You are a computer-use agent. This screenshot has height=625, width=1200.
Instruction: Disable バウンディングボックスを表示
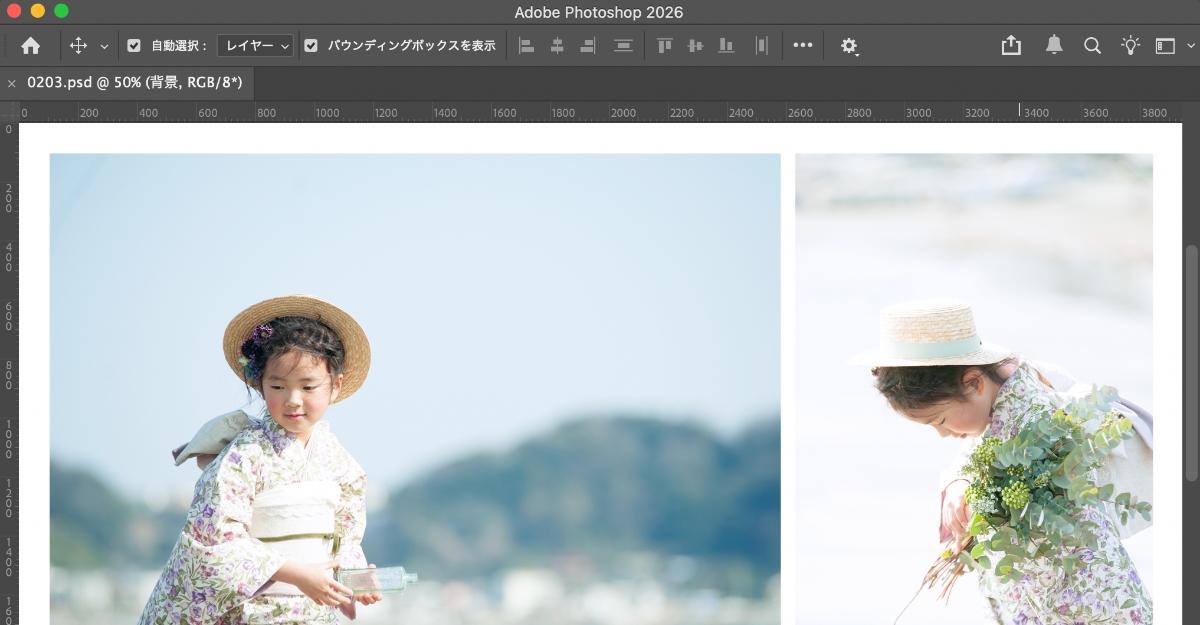point(311,45)
